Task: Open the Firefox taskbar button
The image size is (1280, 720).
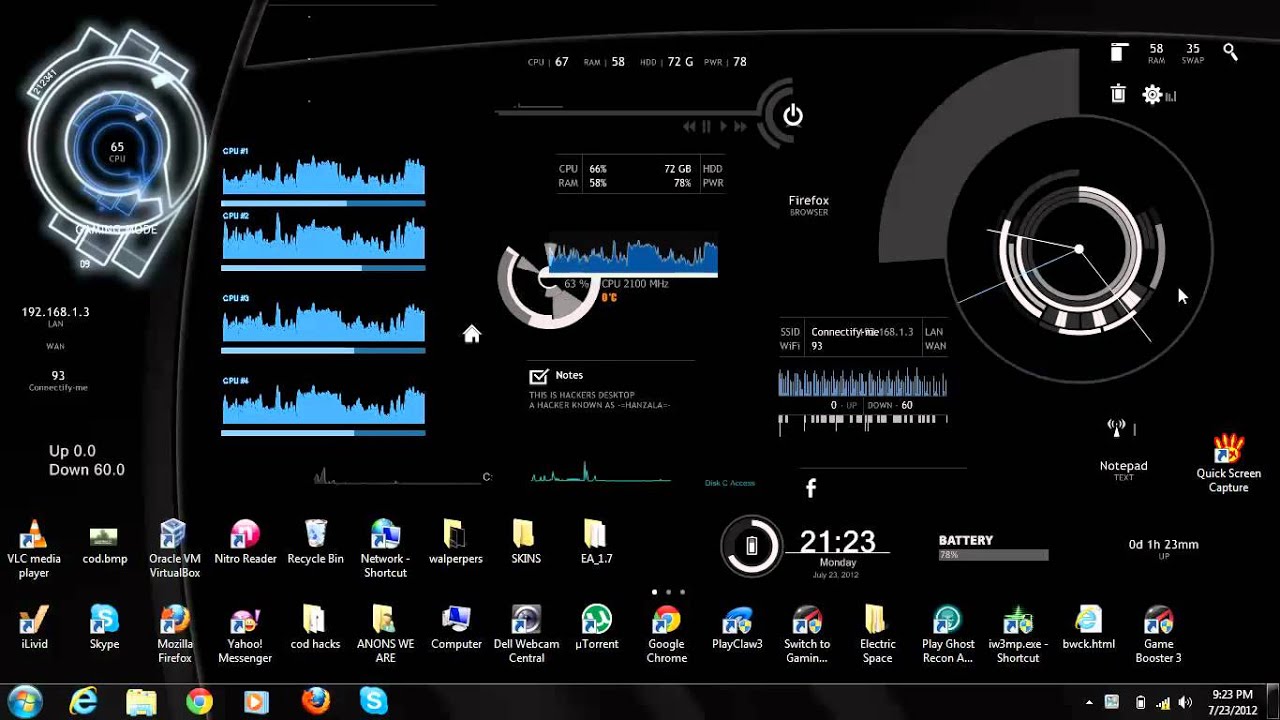Action: (x=315, y=701)
